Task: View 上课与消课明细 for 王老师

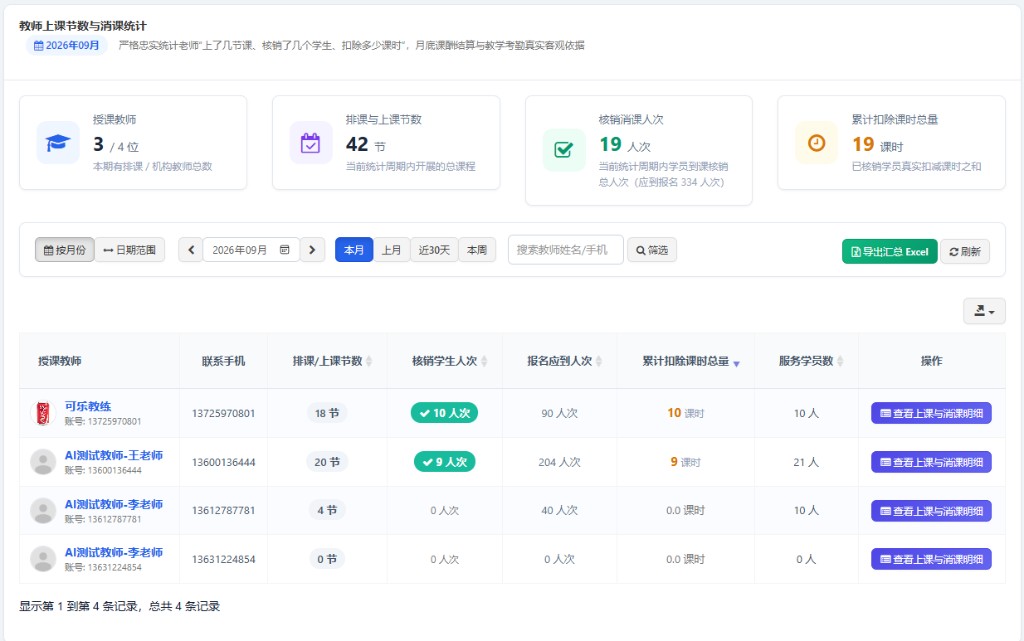Action: click(x=931, y=462)
